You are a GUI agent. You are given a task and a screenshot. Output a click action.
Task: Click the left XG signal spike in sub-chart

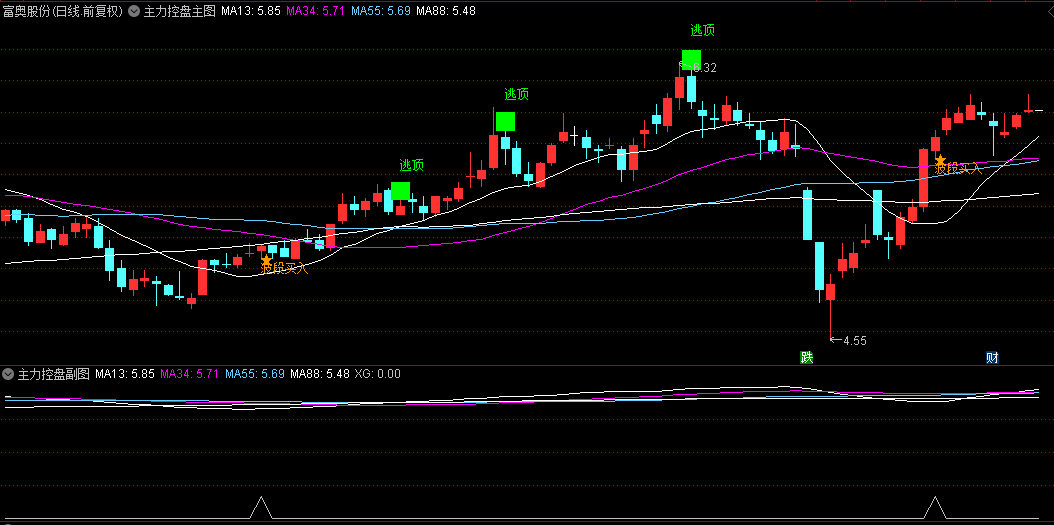[x=261, y=508]
